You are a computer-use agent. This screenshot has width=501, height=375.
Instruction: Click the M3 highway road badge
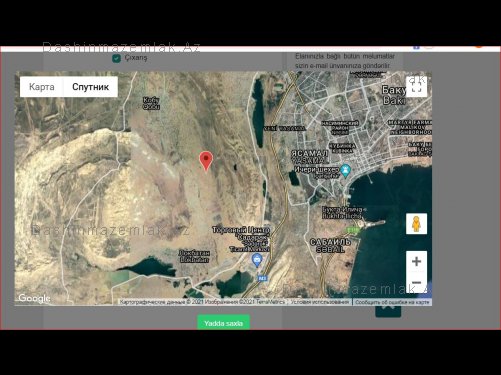coord(263,278)
